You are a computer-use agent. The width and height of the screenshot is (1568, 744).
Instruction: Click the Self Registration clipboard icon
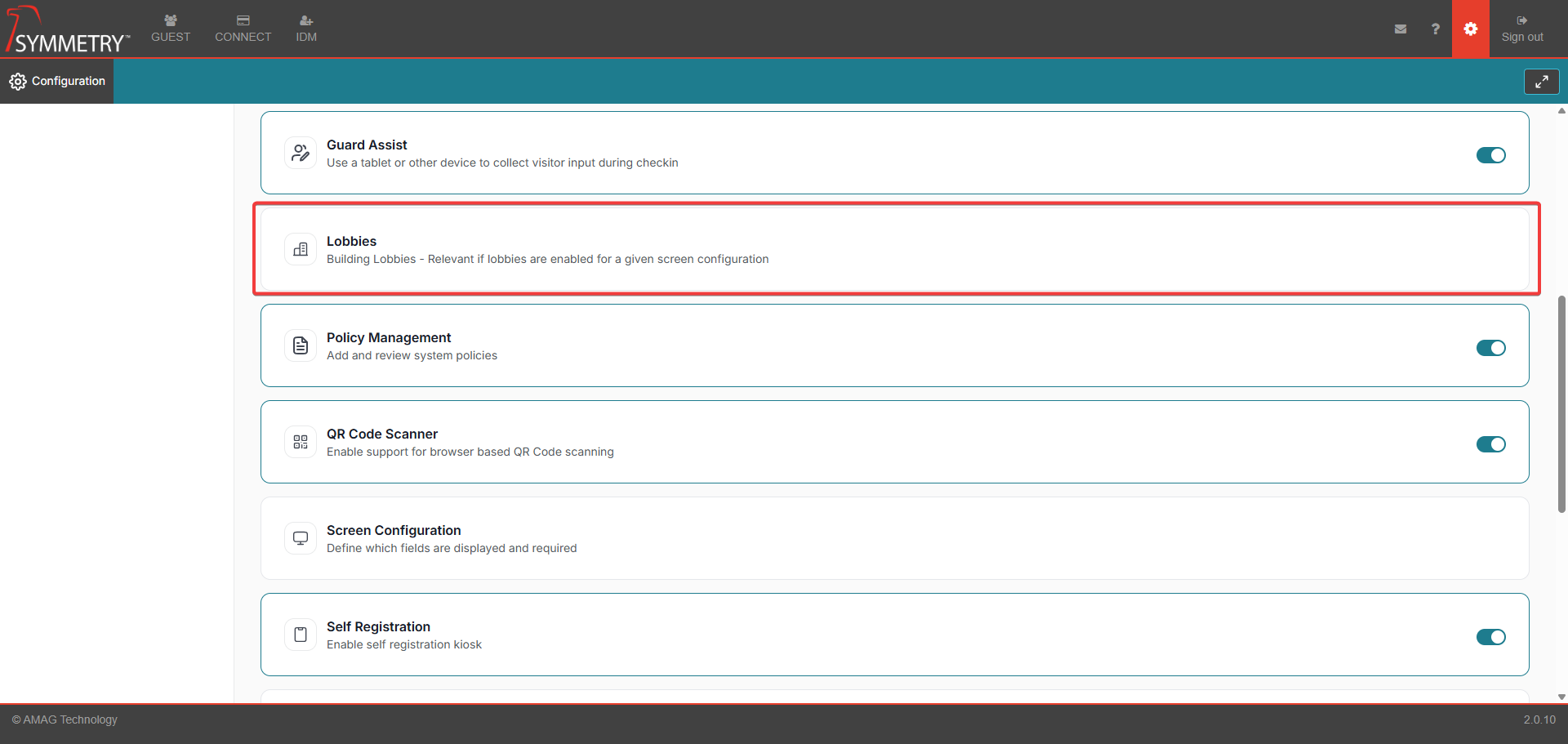[x=301, y=635]
